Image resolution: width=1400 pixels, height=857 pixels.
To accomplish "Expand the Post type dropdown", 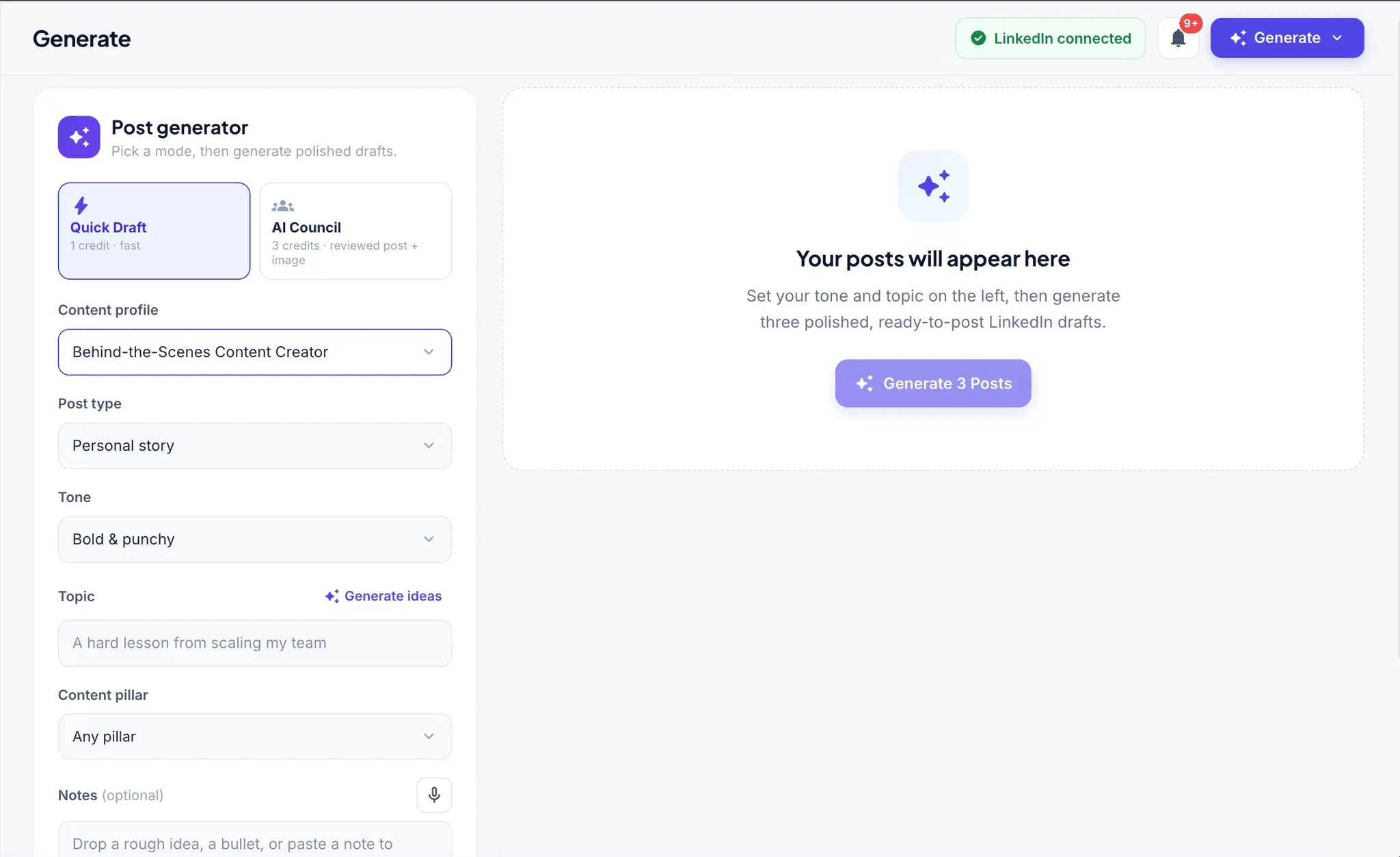I will pyautogui.click(x=255, y=446).
